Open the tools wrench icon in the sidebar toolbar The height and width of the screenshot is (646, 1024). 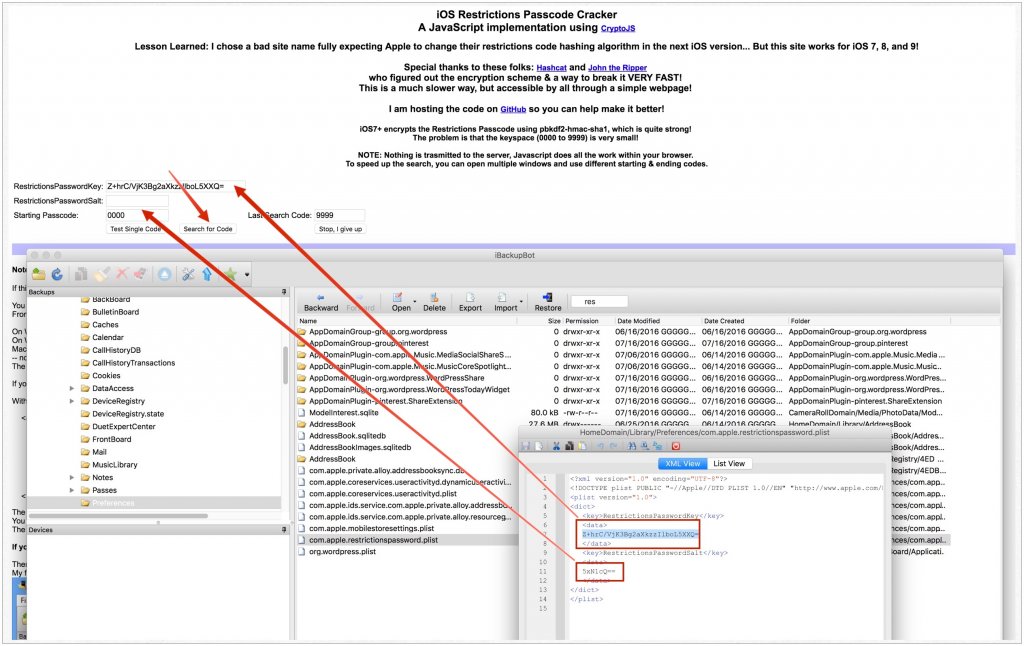coord(188,272)
